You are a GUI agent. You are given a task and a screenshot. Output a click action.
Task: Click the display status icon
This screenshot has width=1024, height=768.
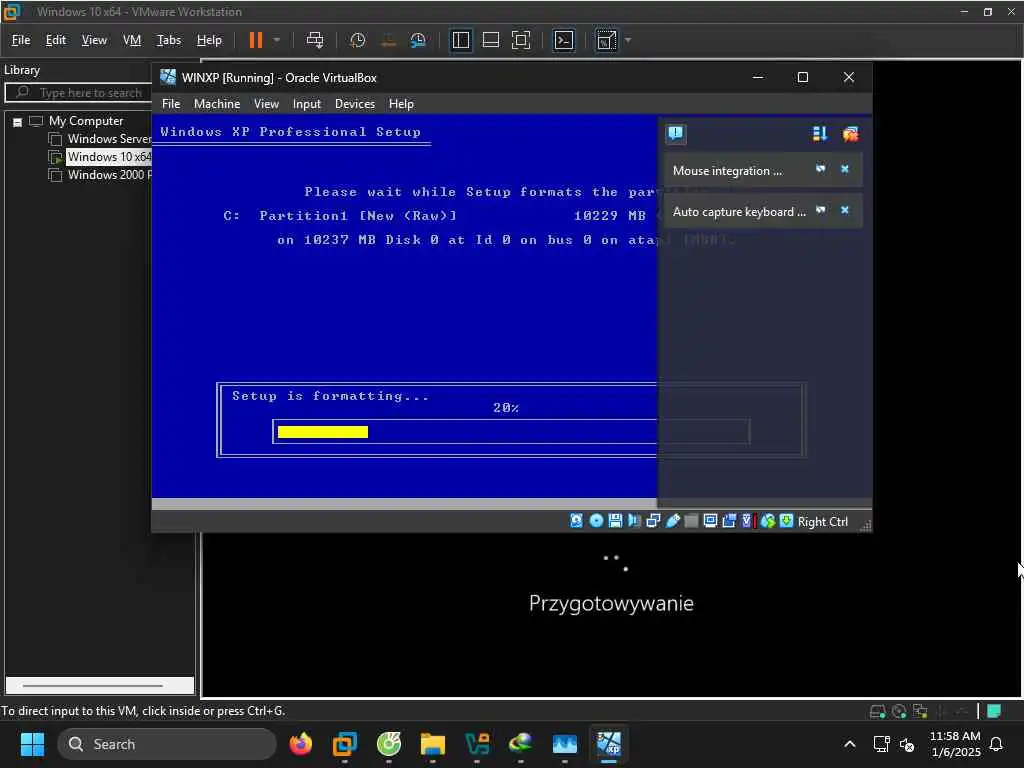coord(710,520)
